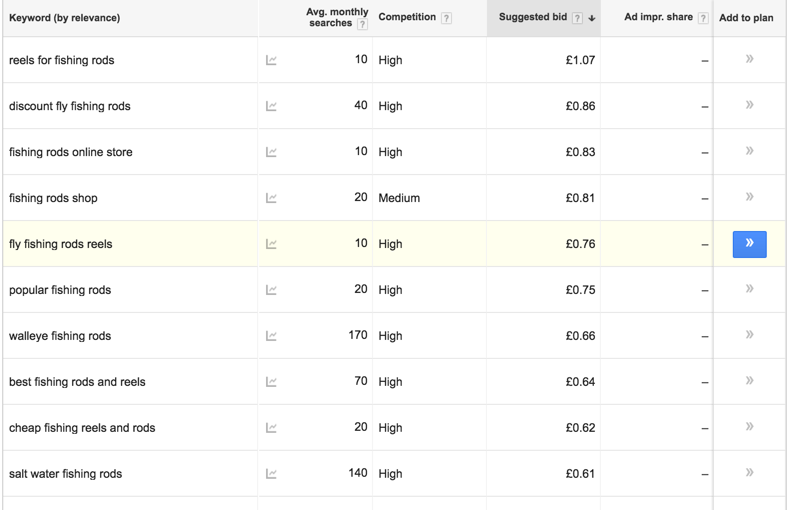Add 'reels for fishing rods' to plan
The image size is (792, 510).
[x=750, y=59]
